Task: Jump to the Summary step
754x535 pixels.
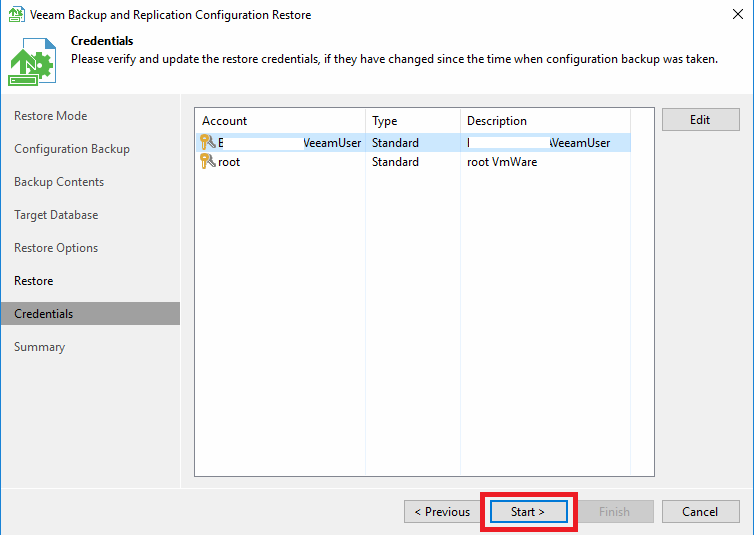Action: click(x=39, y=347)
